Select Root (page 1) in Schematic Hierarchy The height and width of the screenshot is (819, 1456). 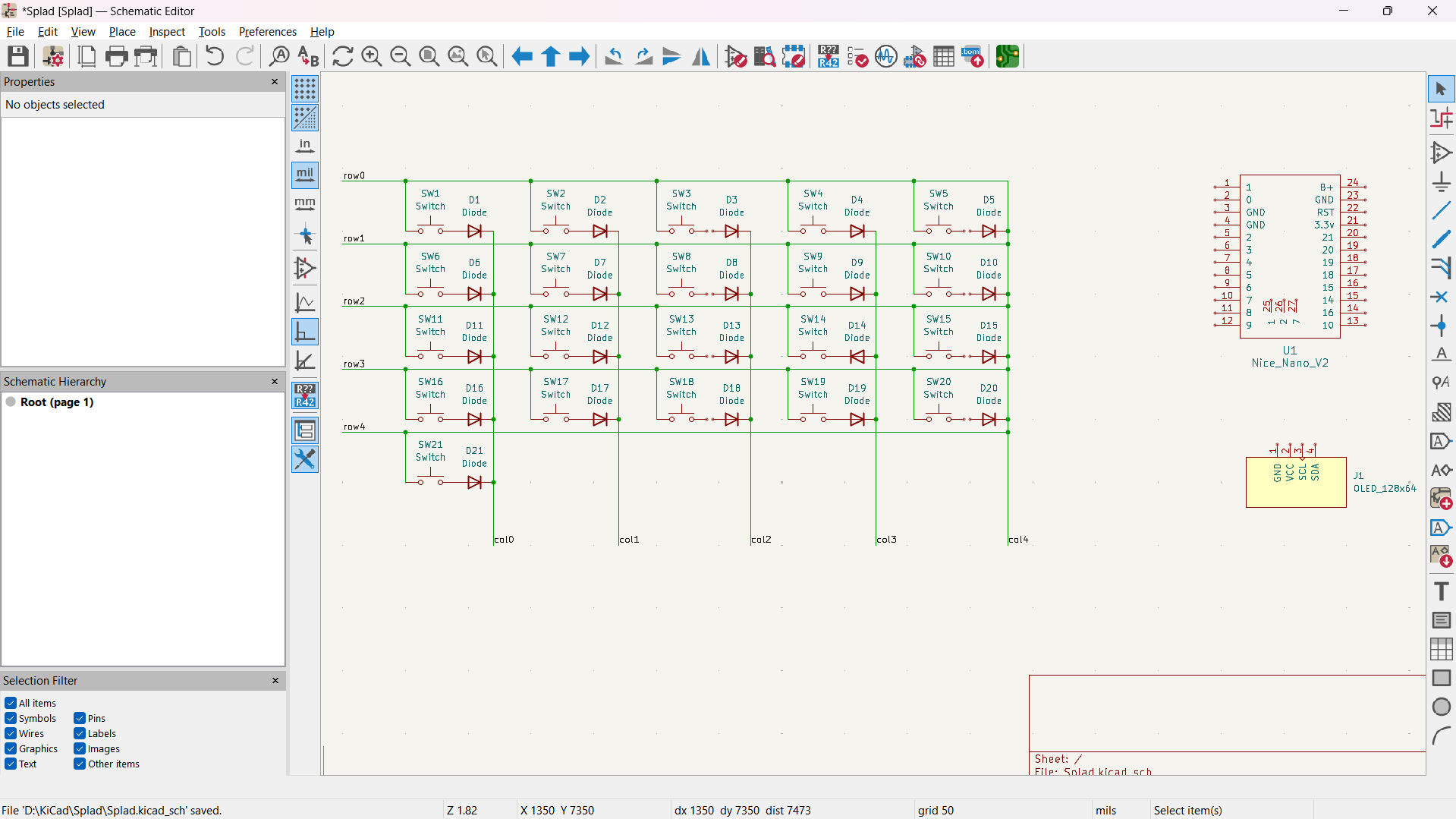coord(57,402)
